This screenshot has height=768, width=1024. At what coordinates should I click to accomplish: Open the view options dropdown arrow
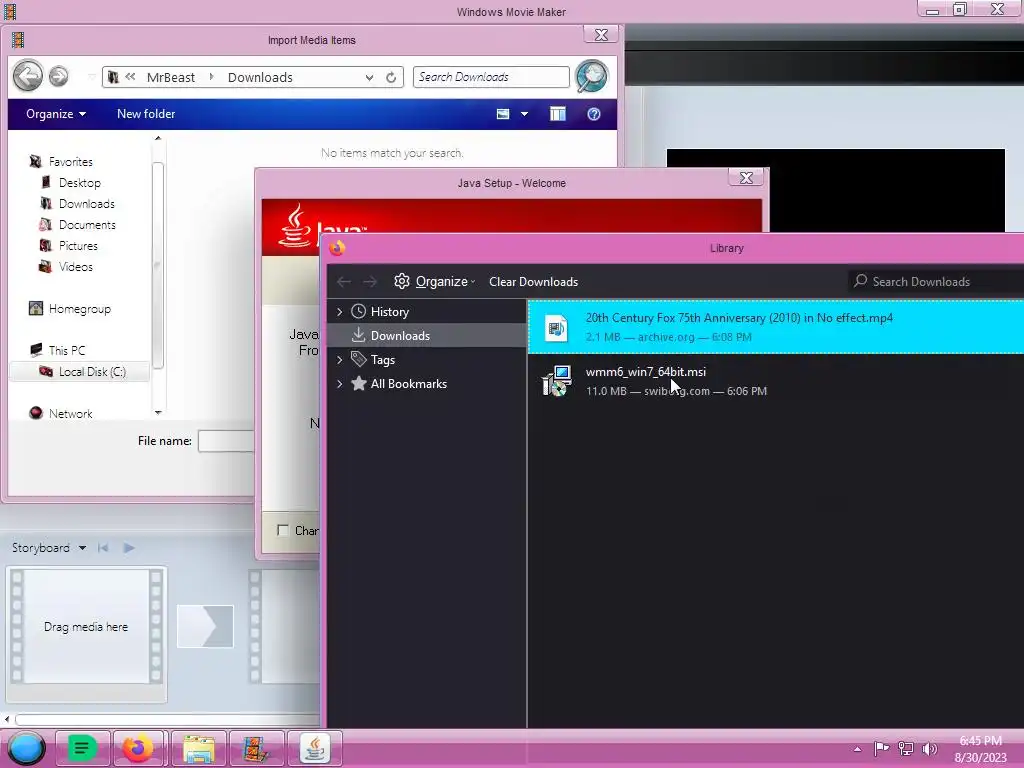pyautogui.click(x=524, y=114)
